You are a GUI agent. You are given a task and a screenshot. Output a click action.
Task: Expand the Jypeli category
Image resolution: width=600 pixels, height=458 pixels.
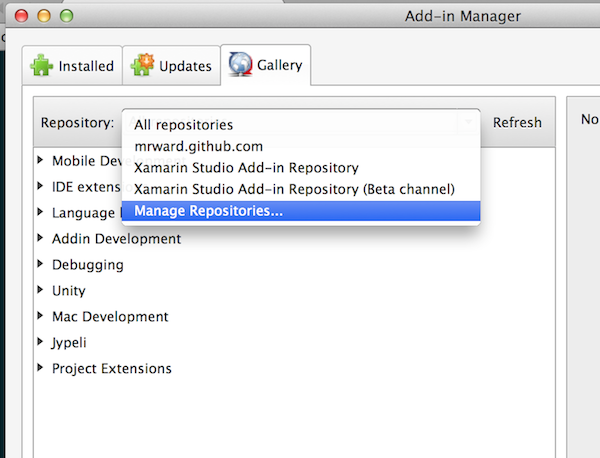40,341
